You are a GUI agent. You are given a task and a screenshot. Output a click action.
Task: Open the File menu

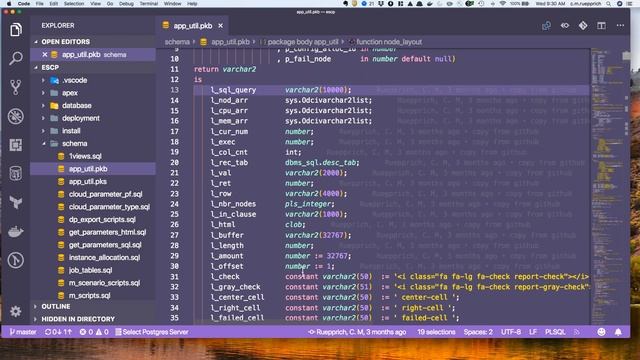[40, 3]
